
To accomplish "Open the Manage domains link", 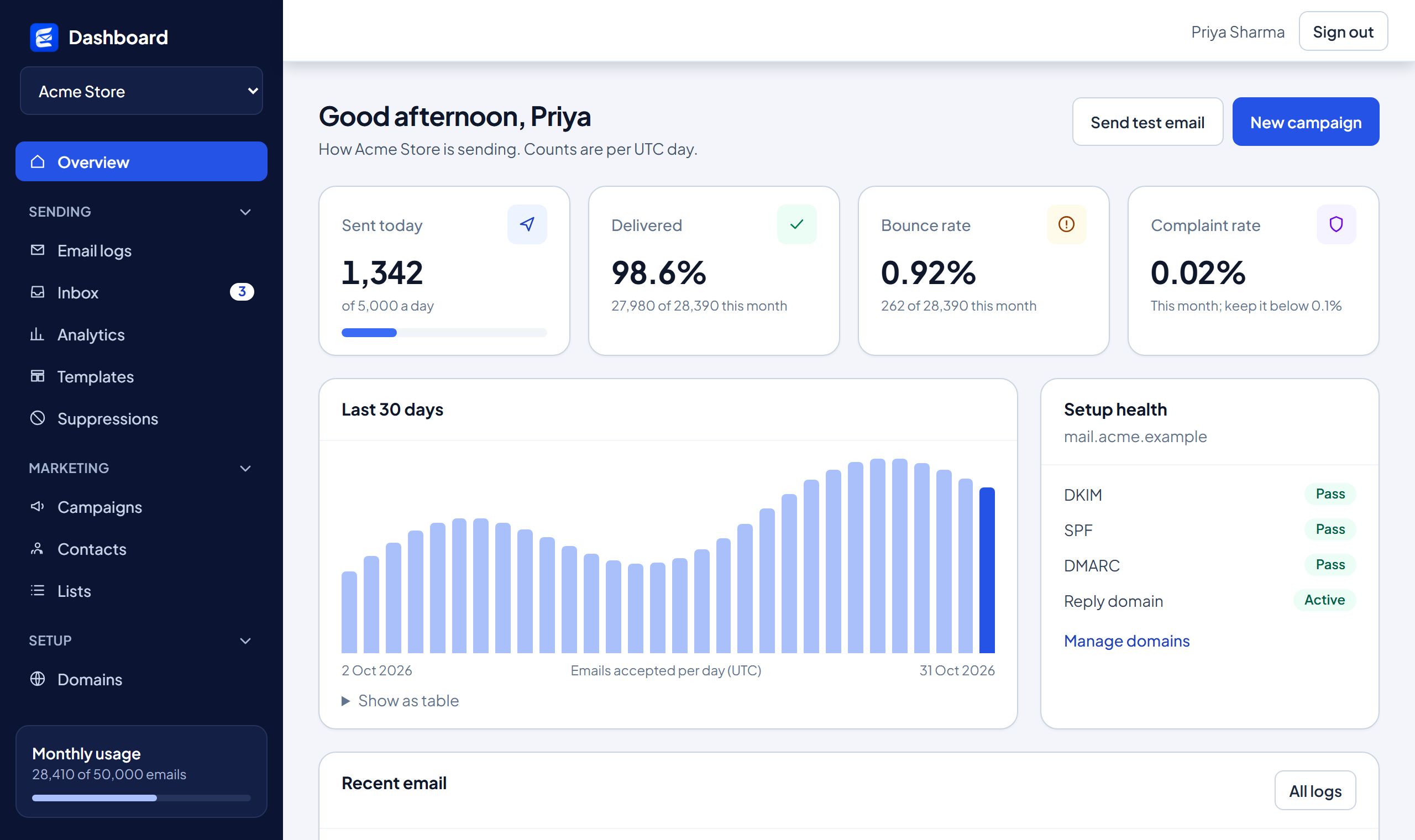I will coord(1126,641).
